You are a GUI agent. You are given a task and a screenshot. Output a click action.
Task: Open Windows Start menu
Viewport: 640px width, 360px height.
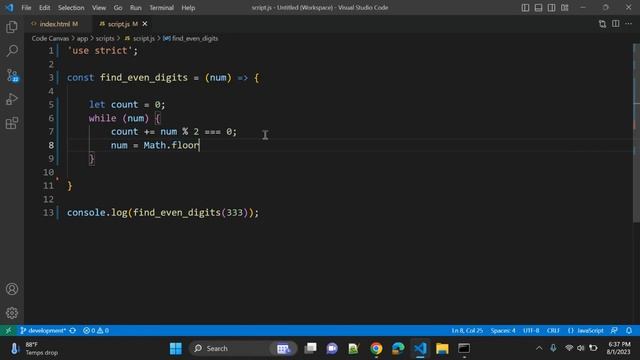pyautogui.click(x=176, y=348)
